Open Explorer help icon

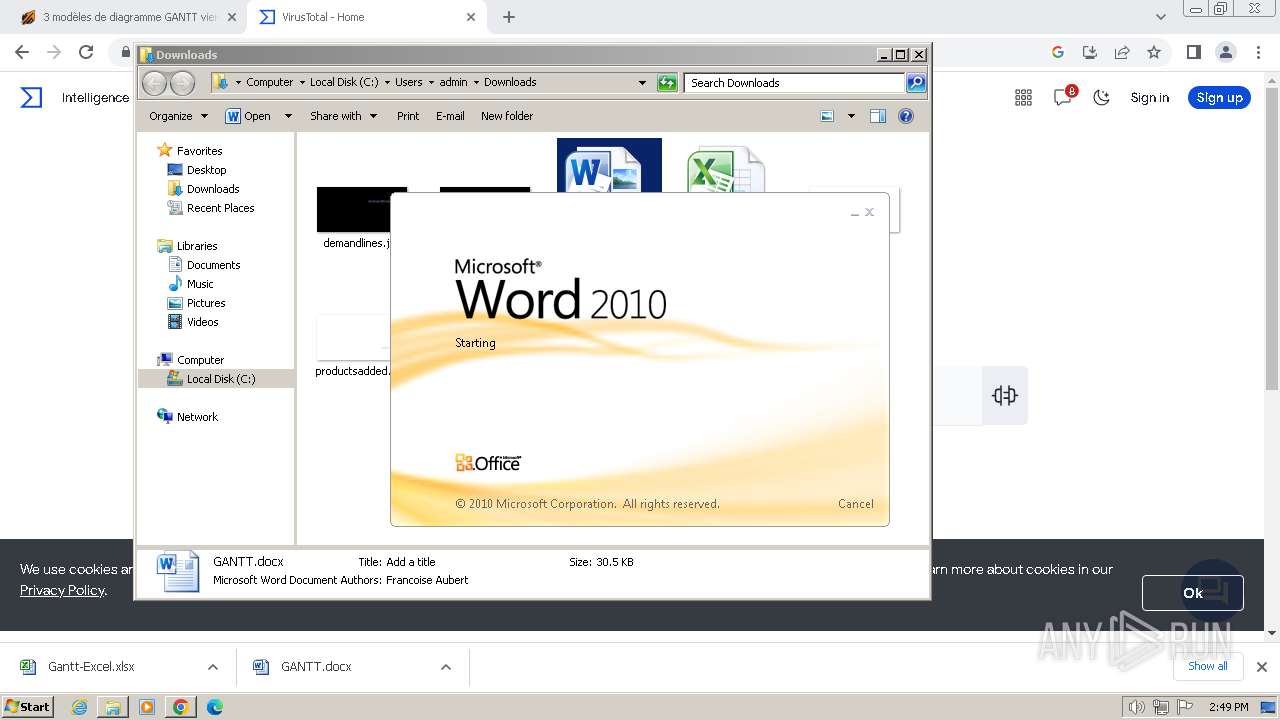click(906, 116)
